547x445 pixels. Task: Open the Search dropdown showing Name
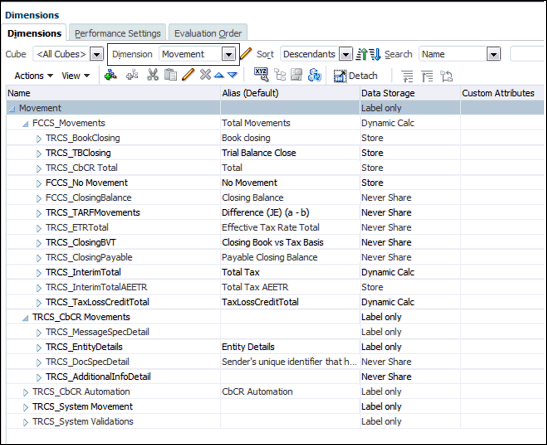[494, 54]
